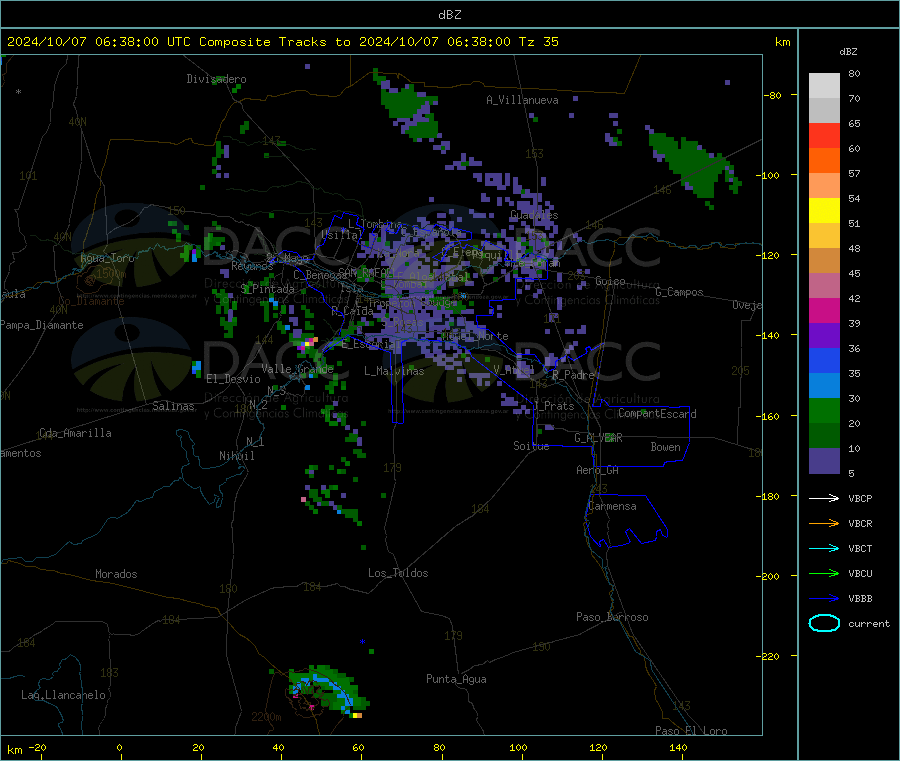900x761 pixels.
Task: Click the '60' km tick on bottom axis
Action: [x=358, y=747]
